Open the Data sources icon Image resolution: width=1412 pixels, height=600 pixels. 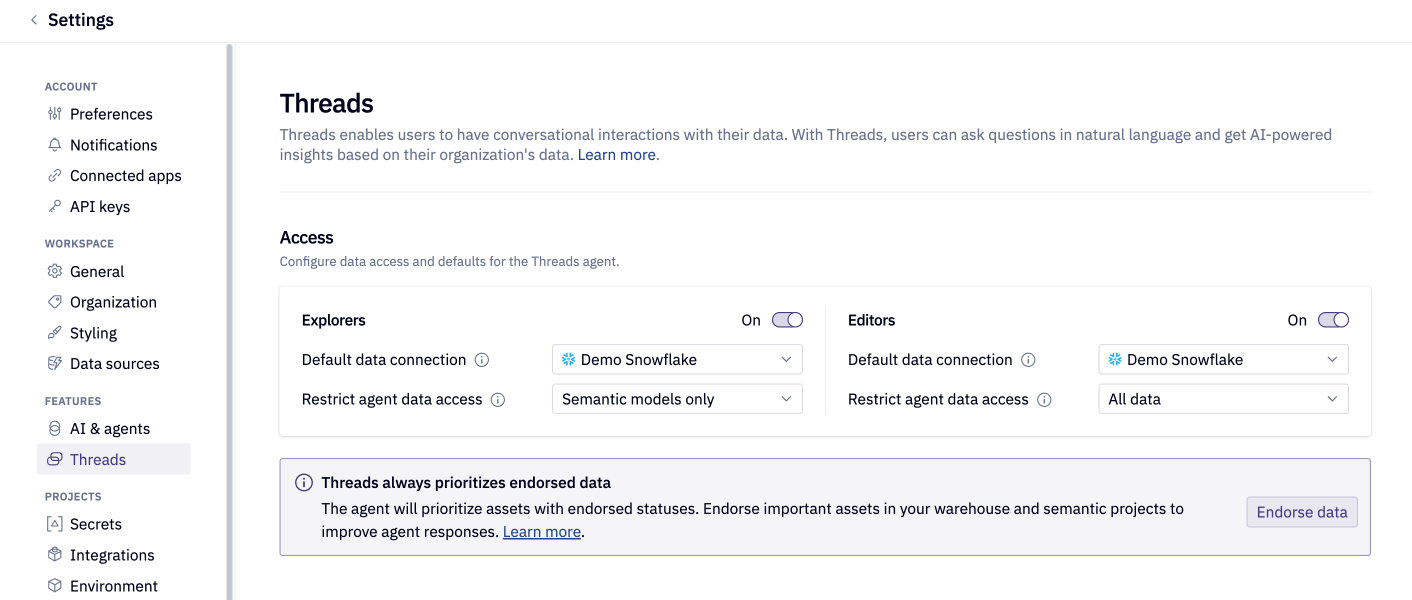click(x=55, y=363)
